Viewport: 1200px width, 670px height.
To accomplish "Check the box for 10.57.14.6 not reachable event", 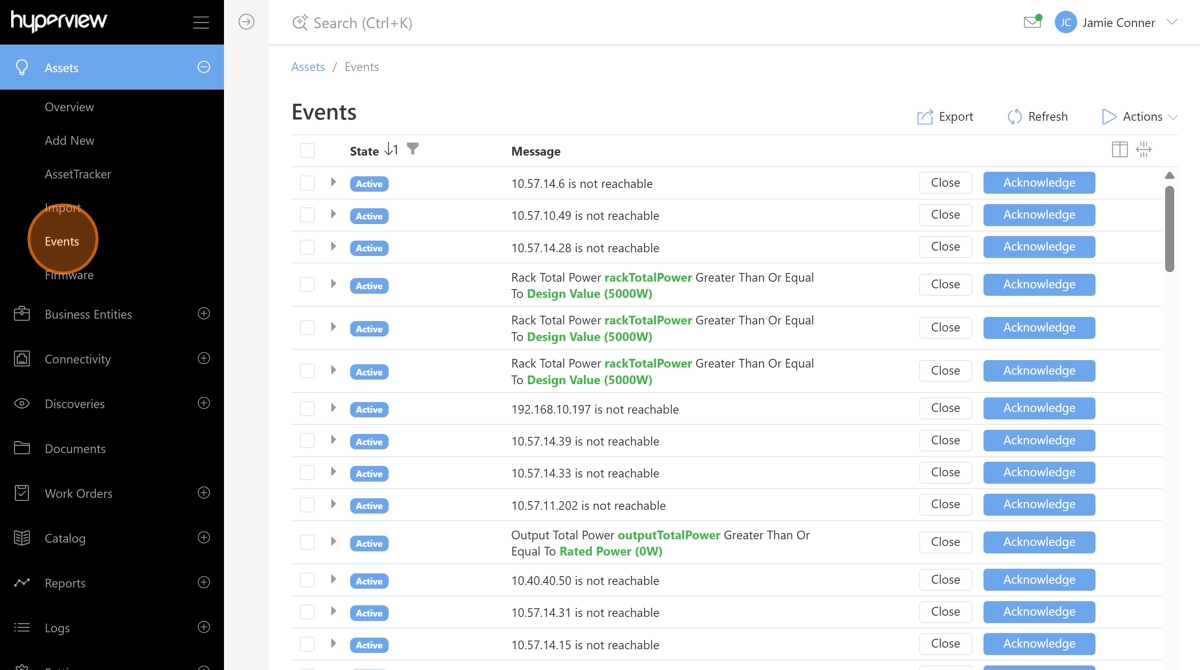I will point(307,183).
